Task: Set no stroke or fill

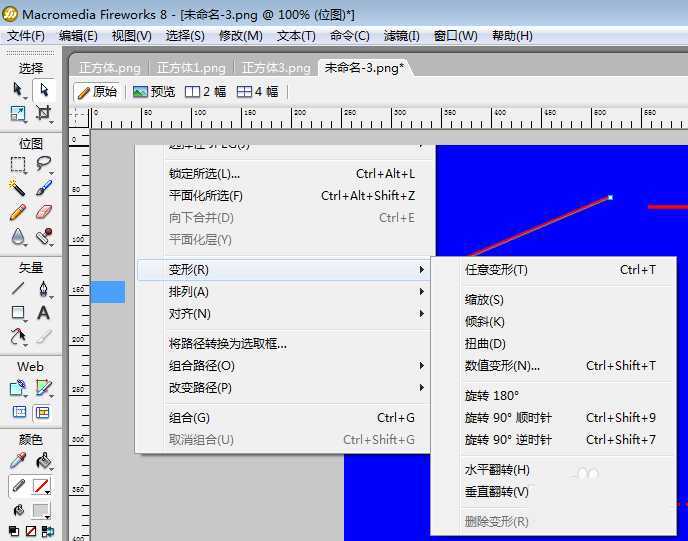Action: click(x=31, y=531)
